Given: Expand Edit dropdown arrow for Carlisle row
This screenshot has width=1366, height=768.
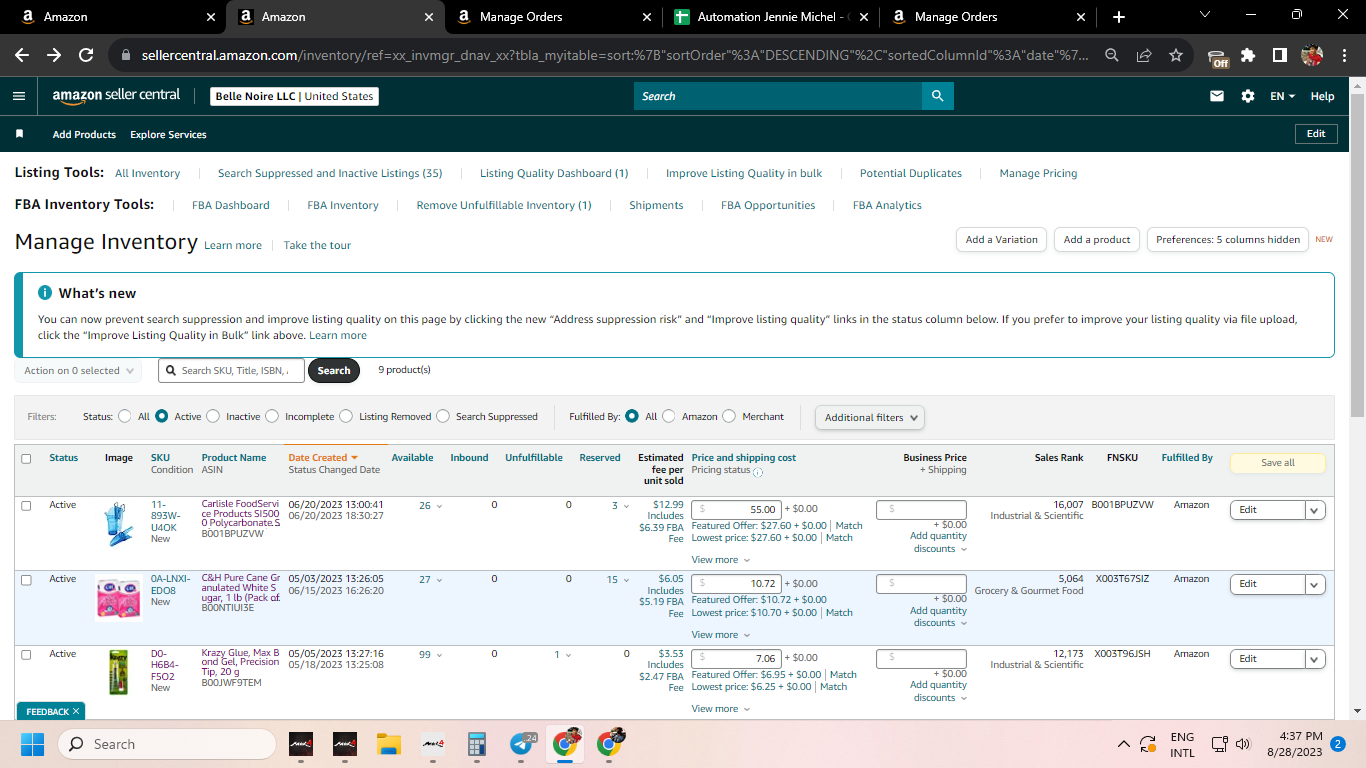Looking at the screenshot, I should click(x=1315, y=510).
